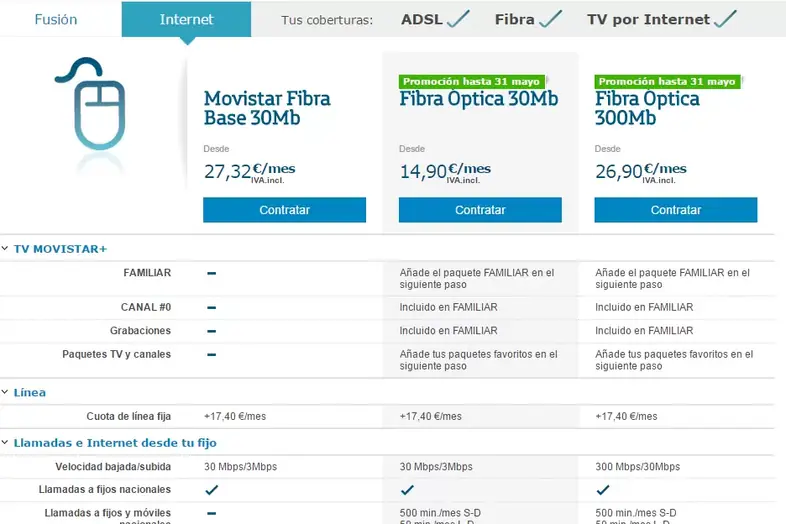Click the 27,32€/mes price
This screenshot has height=524, width=786.
[x=250, y=172]
